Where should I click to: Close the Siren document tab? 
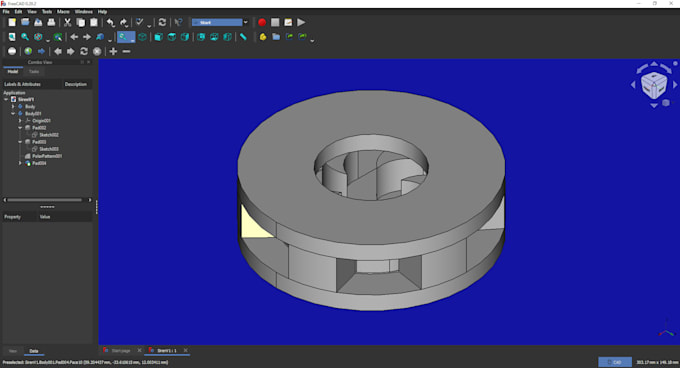tap(186, 350)
